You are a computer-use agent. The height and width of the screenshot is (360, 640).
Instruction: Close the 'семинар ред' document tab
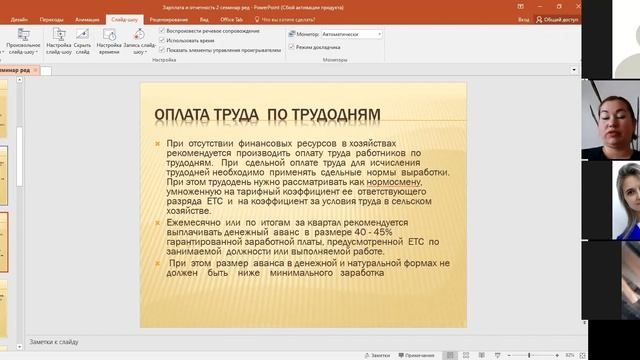[x=36, y=70]
